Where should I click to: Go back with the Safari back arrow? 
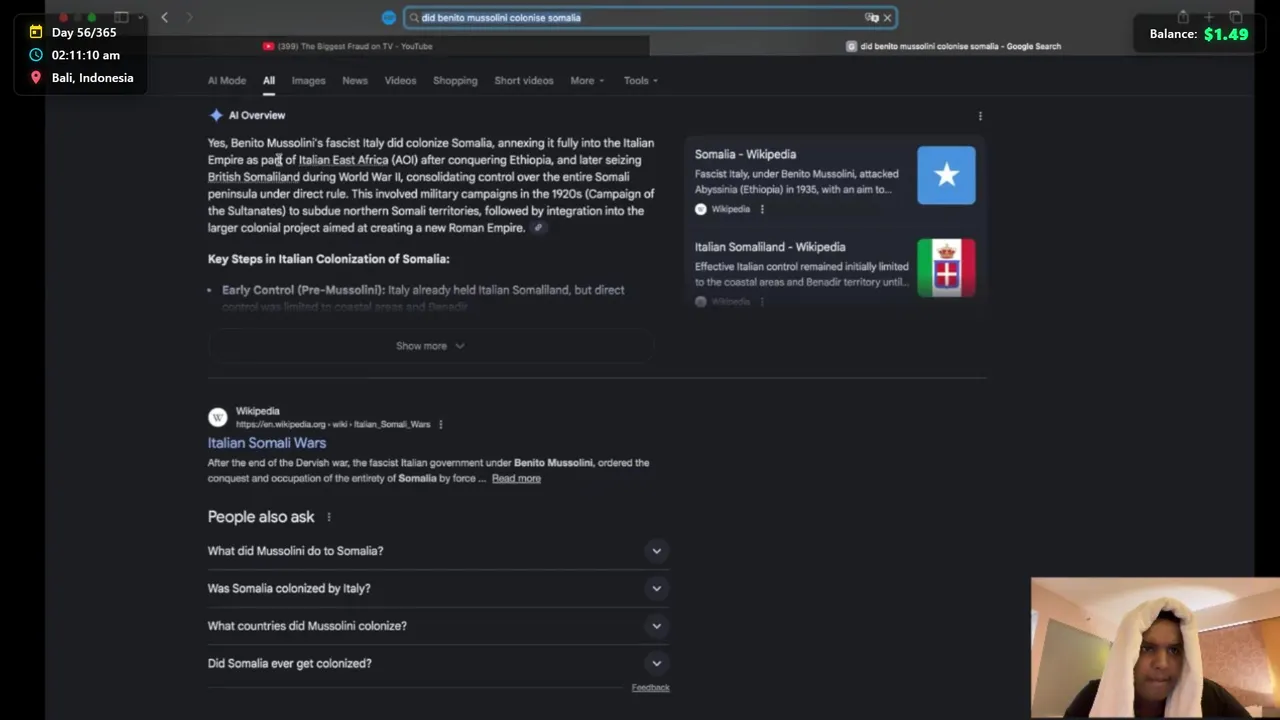point(164,17)
